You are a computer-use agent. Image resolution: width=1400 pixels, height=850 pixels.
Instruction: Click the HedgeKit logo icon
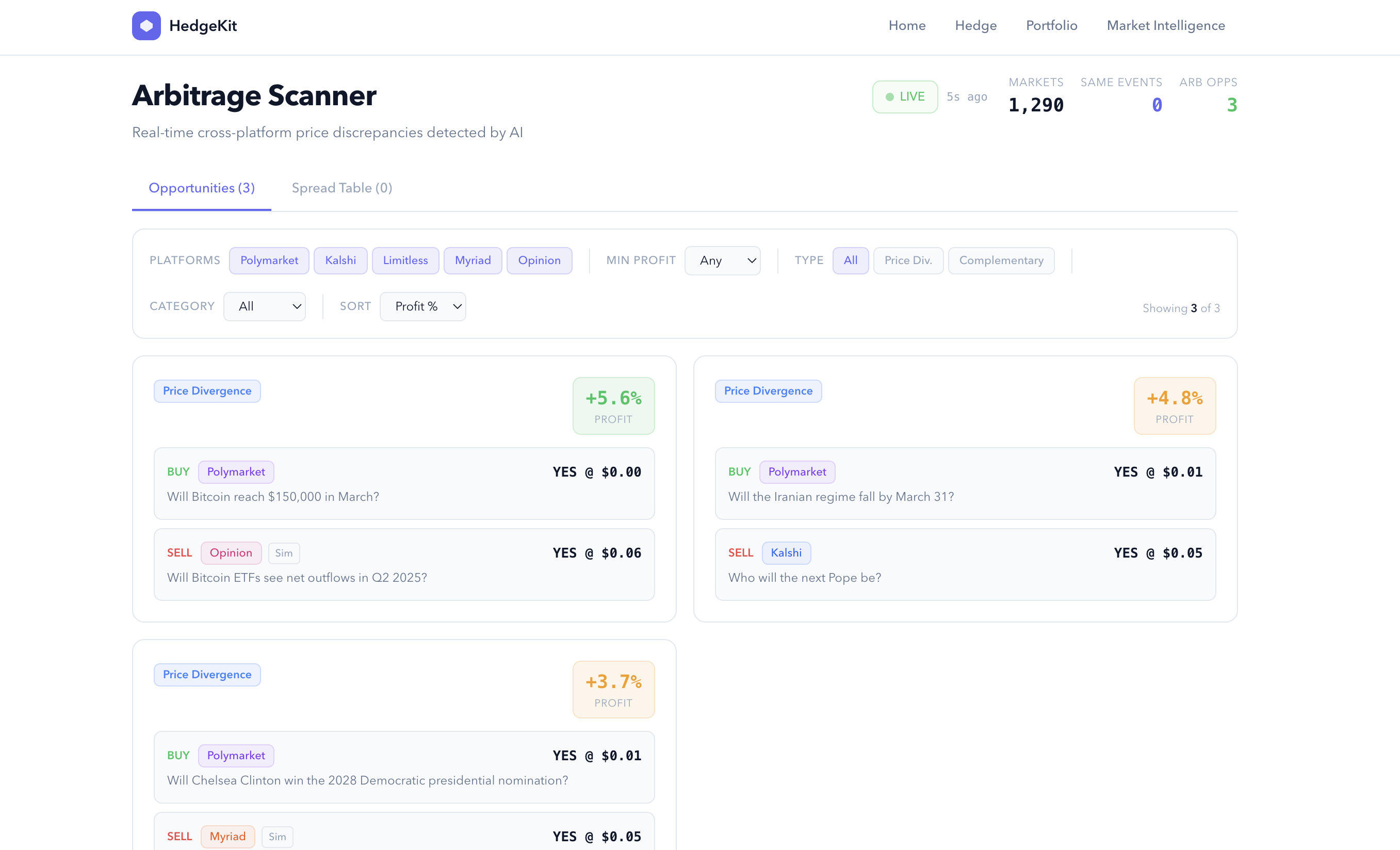pyautogui.click(x=146, y=26)
